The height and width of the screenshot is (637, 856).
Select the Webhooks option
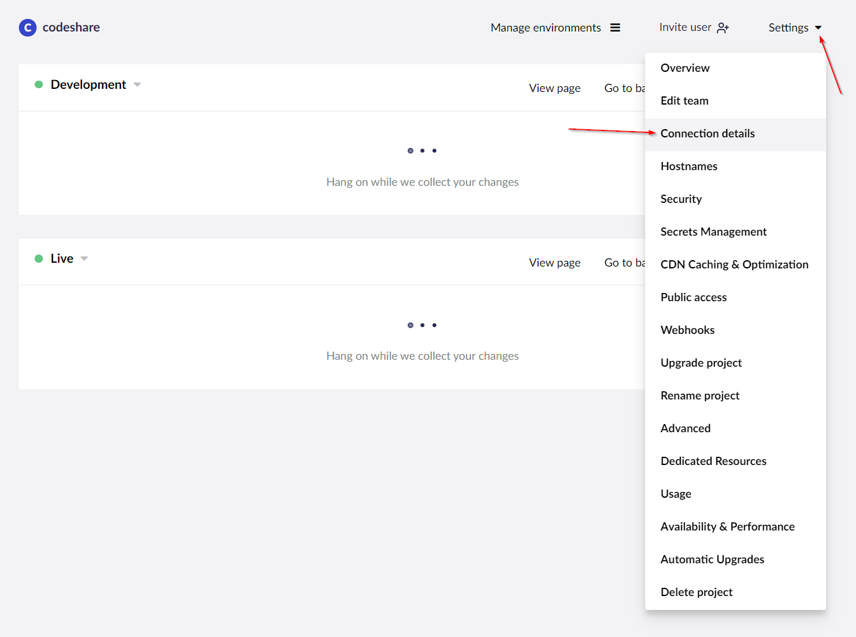pyautogui.click(x=687, y=330)
